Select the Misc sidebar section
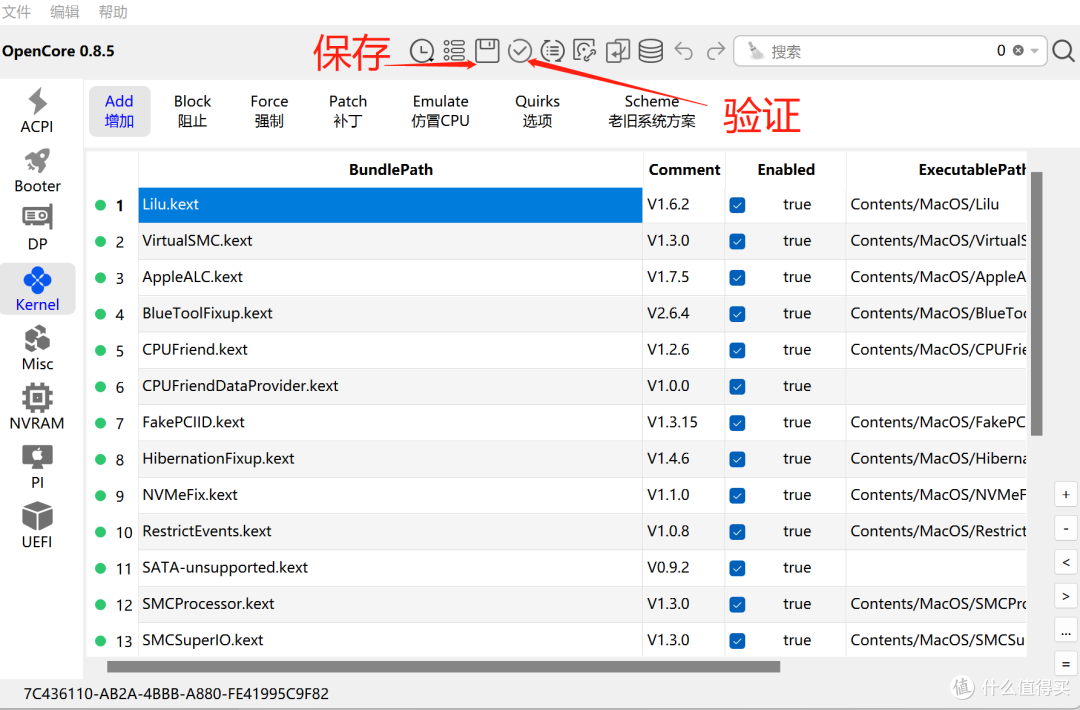The width and height of the screenshot is (1080, 710). point(37,348)
